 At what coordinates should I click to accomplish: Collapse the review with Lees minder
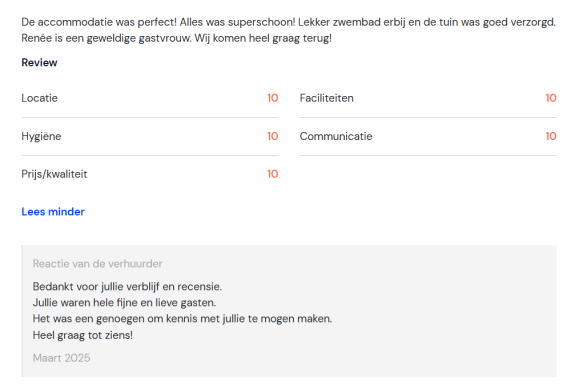(x=53, y=212)
